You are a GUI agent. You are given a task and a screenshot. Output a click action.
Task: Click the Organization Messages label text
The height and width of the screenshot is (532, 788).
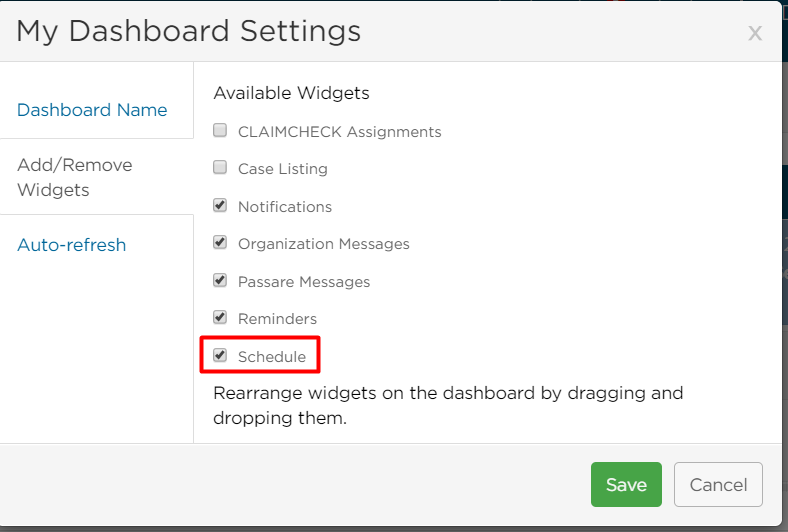[x=324, y=244]
